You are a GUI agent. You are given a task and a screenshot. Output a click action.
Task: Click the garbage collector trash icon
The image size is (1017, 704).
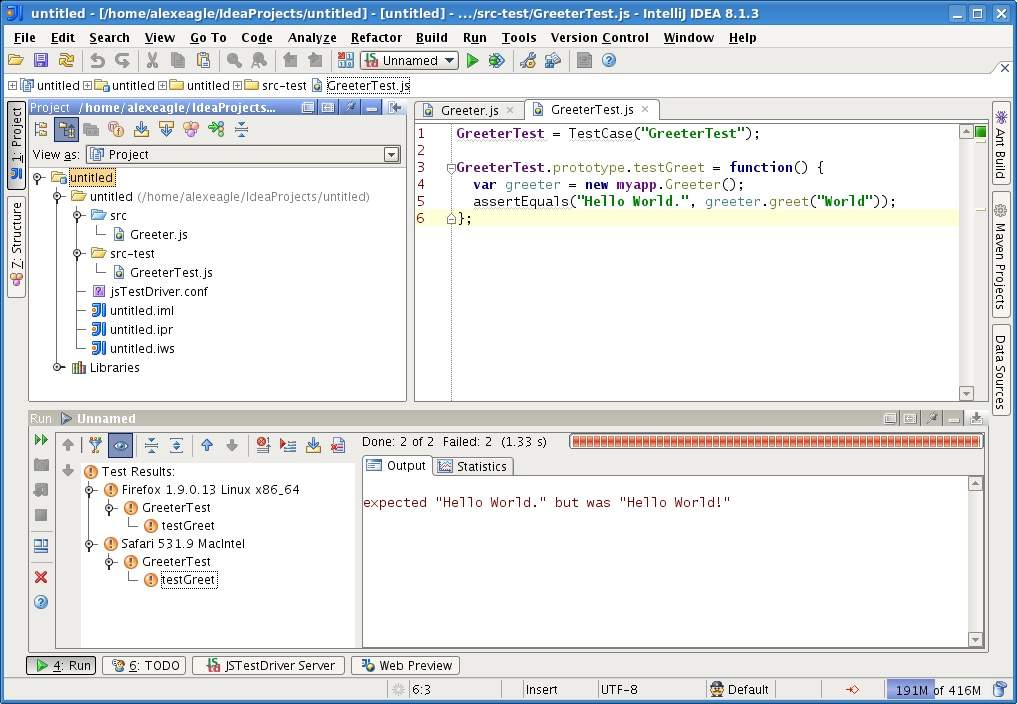(1000, 690)
